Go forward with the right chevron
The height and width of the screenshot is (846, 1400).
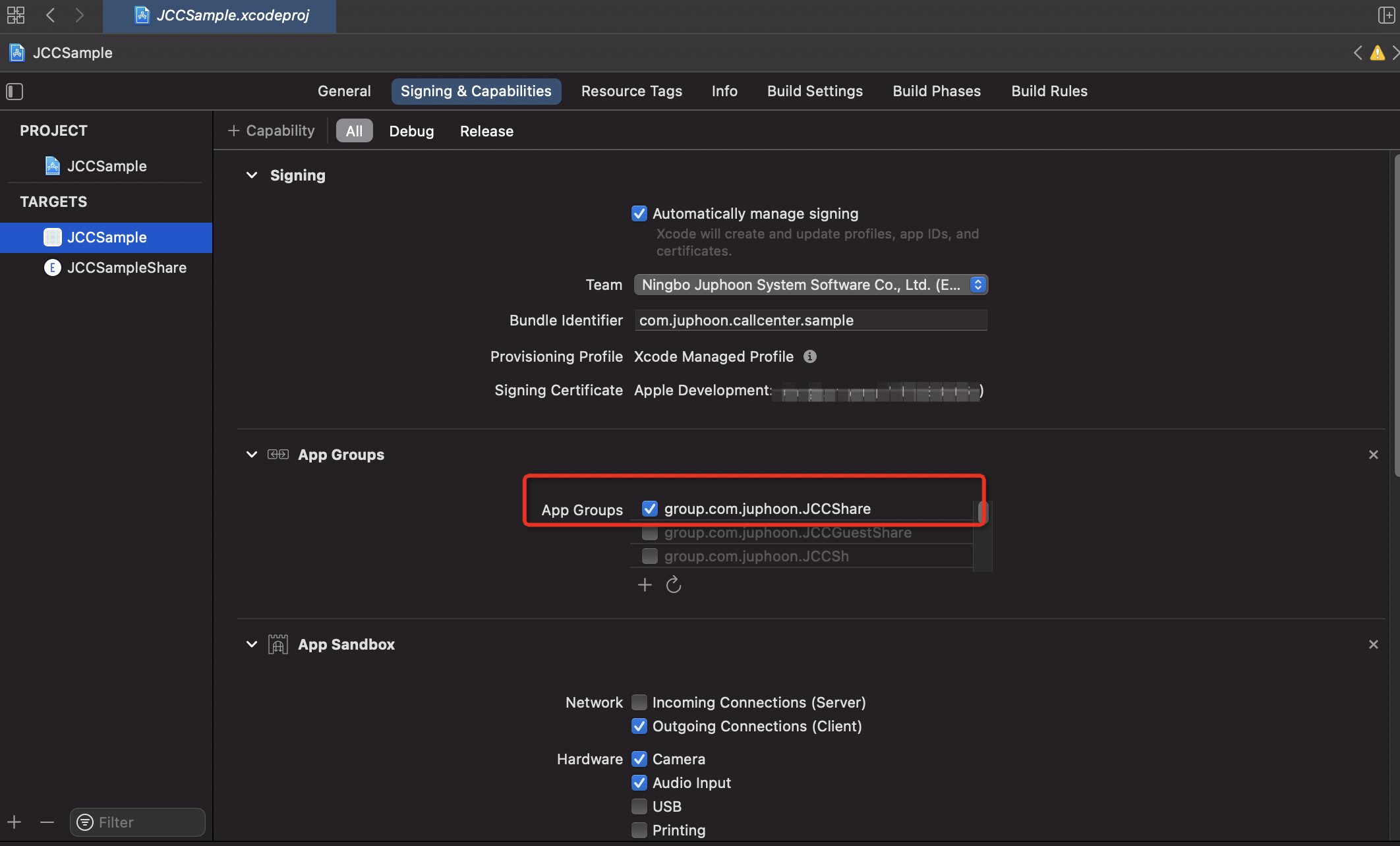coord(79,15)
